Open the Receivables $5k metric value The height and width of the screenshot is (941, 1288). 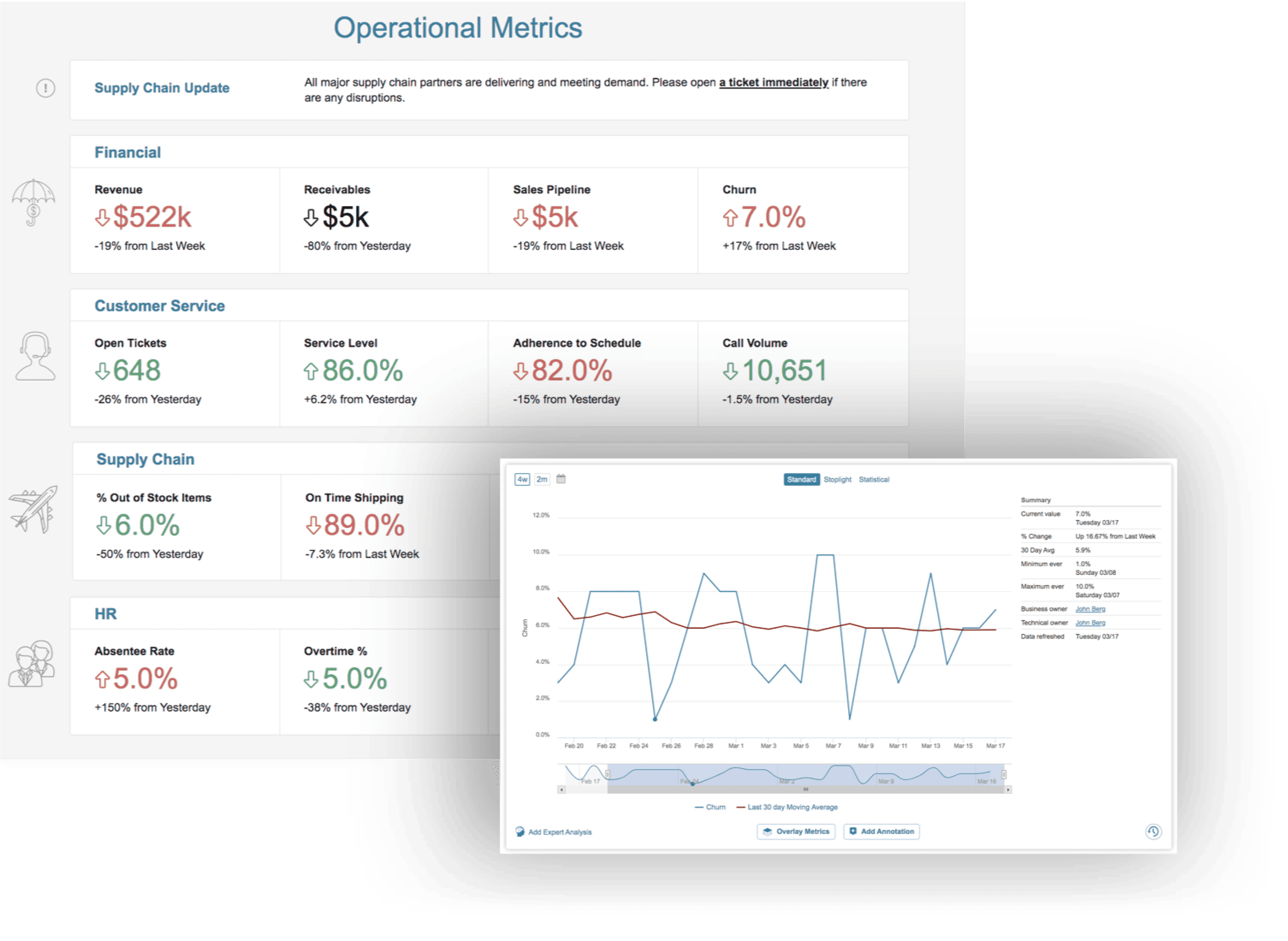pyautogui.click(x=345, y=217)
